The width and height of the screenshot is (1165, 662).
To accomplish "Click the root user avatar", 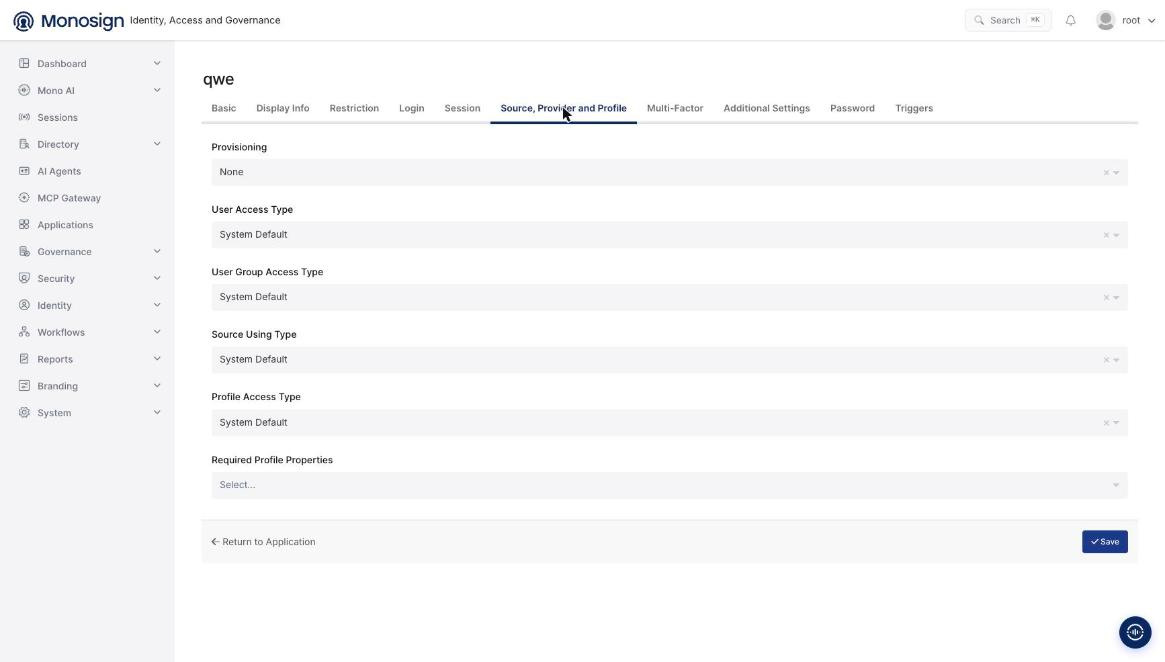I will click(x=1106, y=20).
